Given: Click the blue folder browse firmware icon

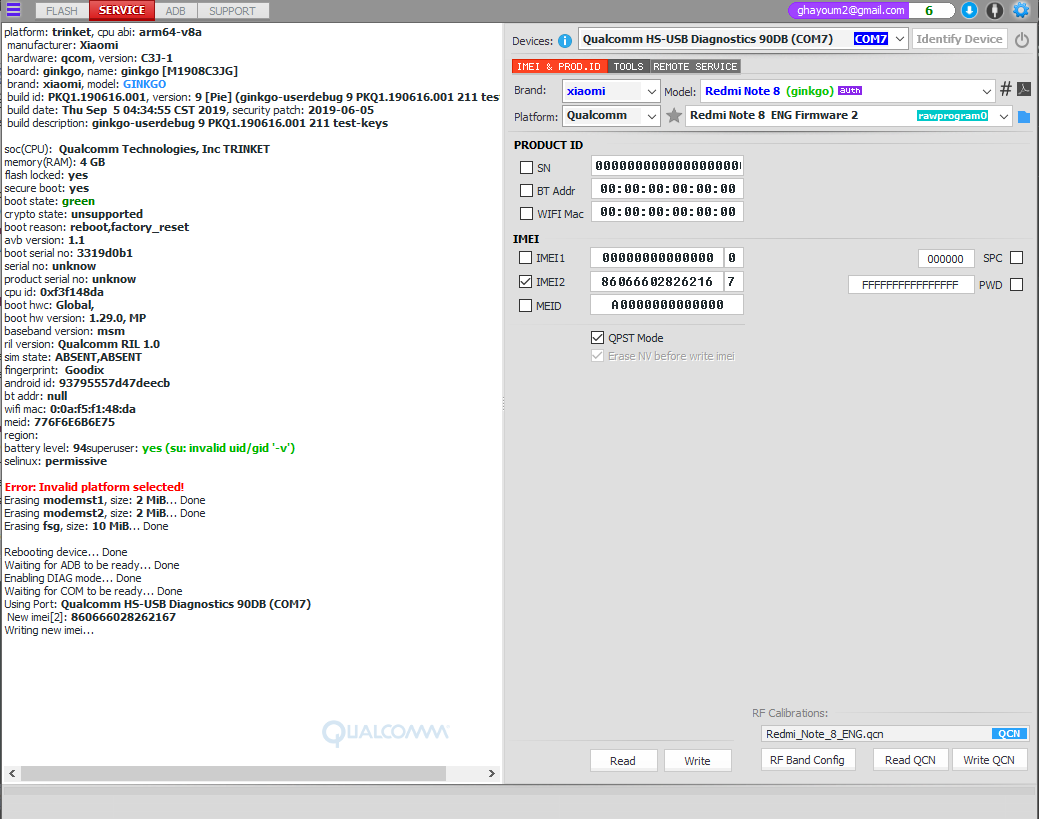Looking at the screenshot, I should click(1024, 117).
